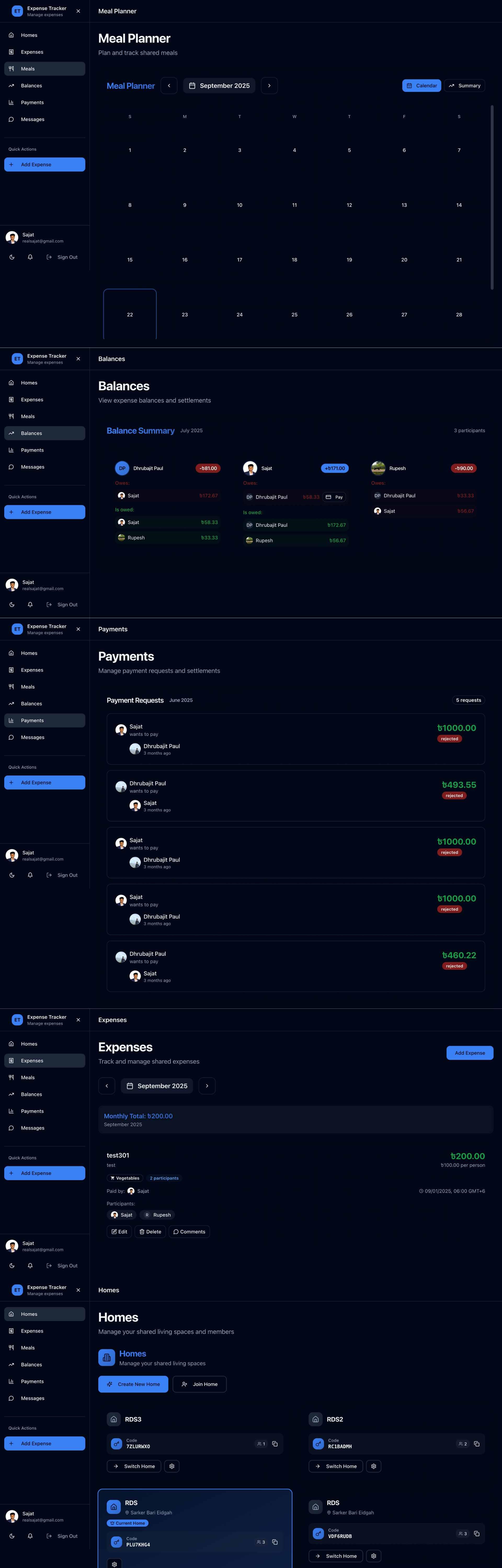
Task: Click the ET Expense Tracker logo
Action: coord(16,10)
